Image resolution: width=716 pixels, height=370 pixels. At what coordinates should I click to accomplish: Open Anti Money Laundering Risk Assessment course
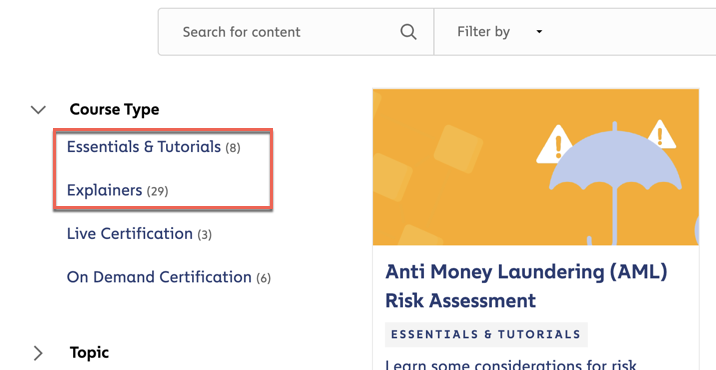click(x=526, y=286)
